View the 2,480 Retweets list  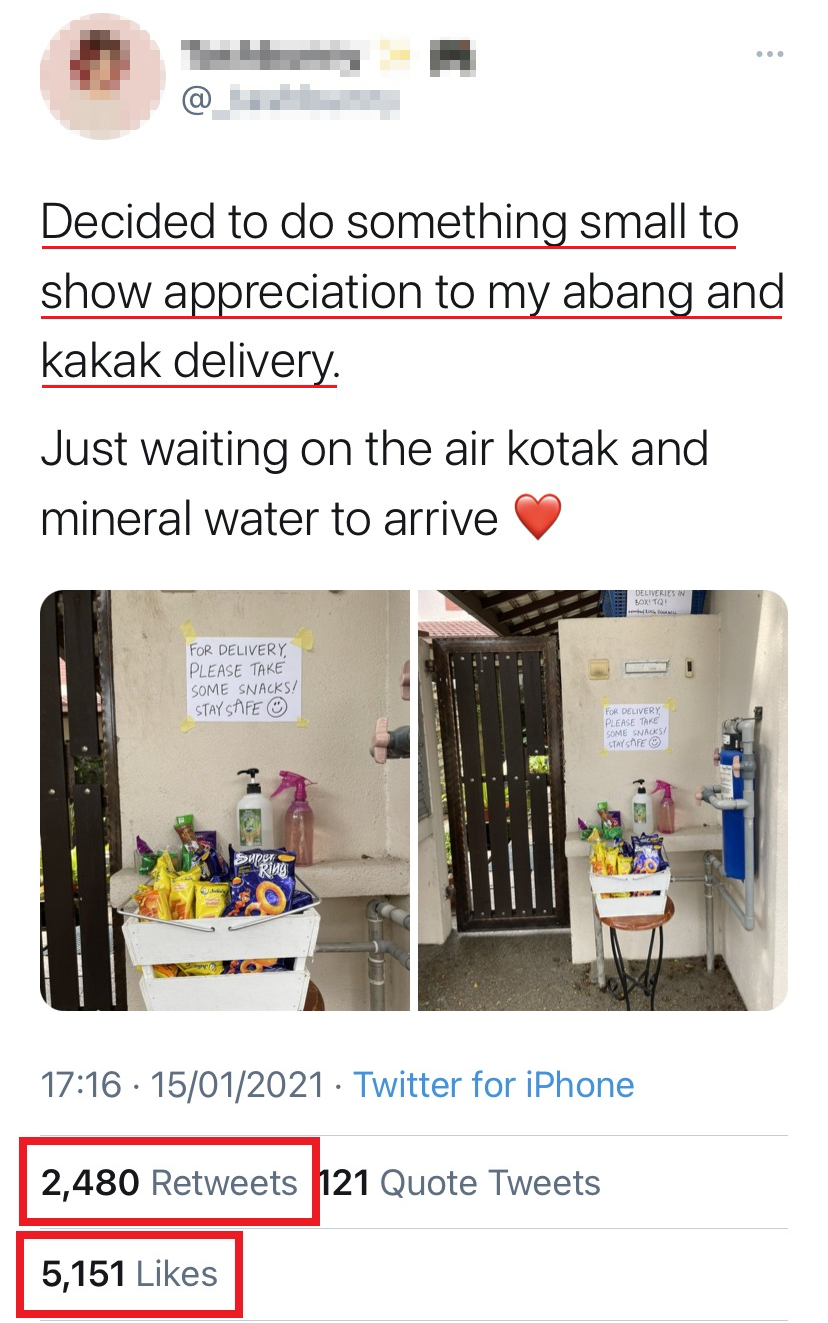point(169,1183)
